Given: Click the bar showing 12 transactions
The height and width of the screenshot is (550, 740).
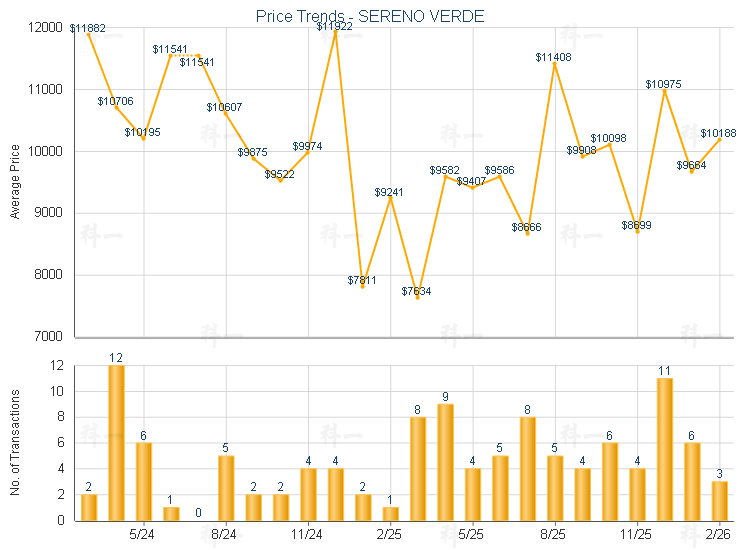Looking at the screenshot, I should tap(116, 442).
